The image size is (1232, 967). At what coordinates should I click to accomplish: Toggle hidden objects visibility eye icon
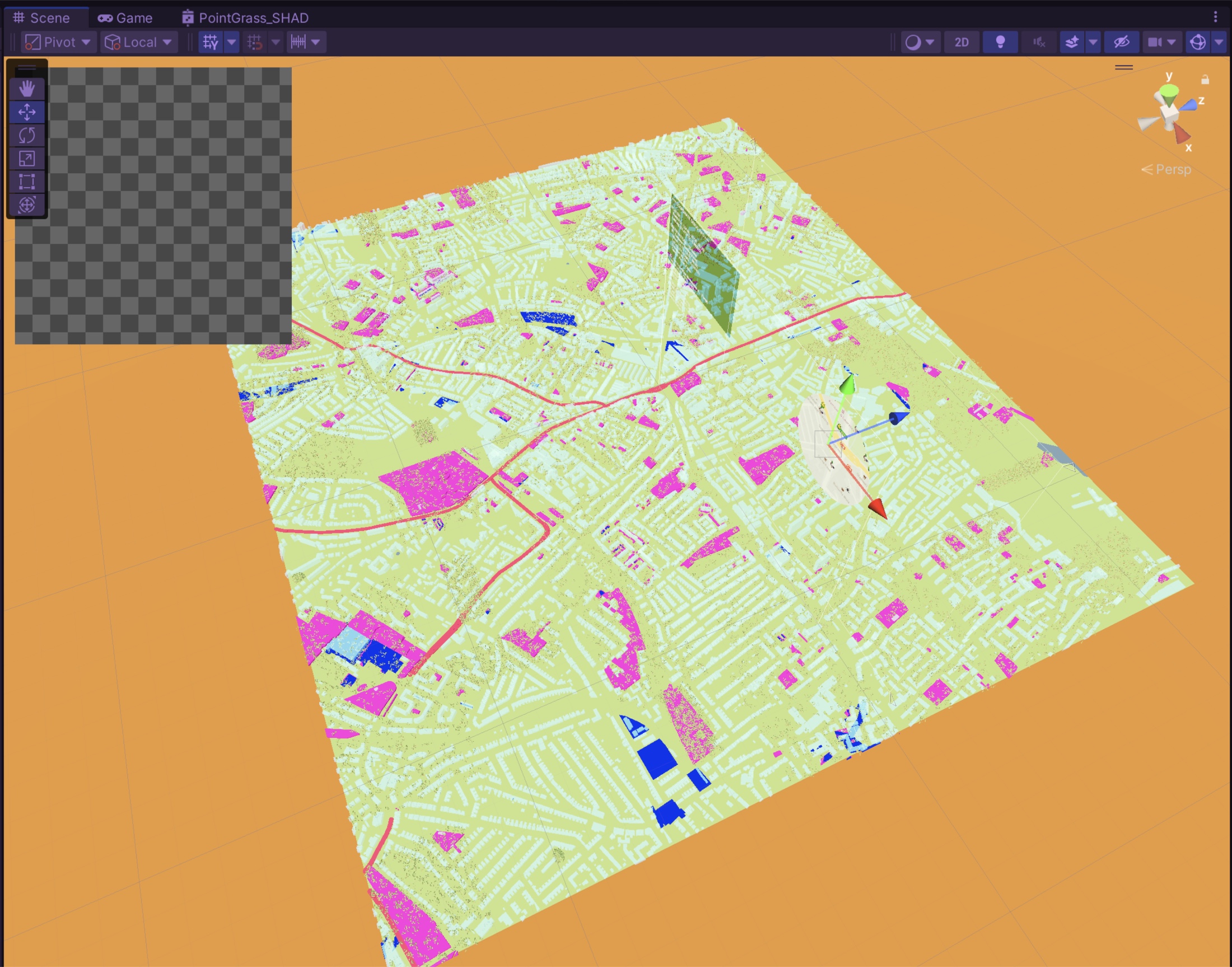point(1121,42)
